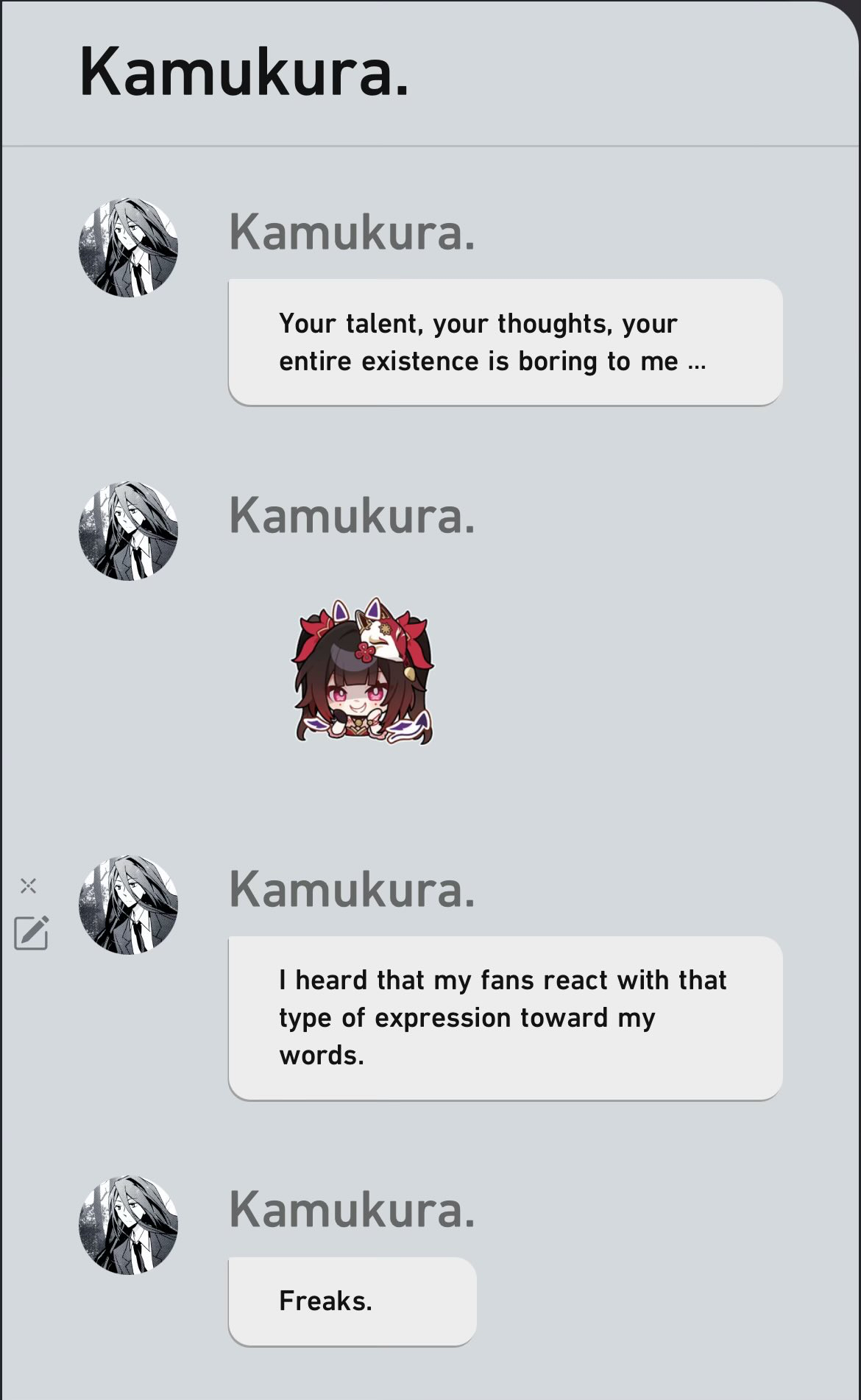Click the pencil edit icon beside third message
This screenshot has height=1400, width=861.
pos(32,933)
